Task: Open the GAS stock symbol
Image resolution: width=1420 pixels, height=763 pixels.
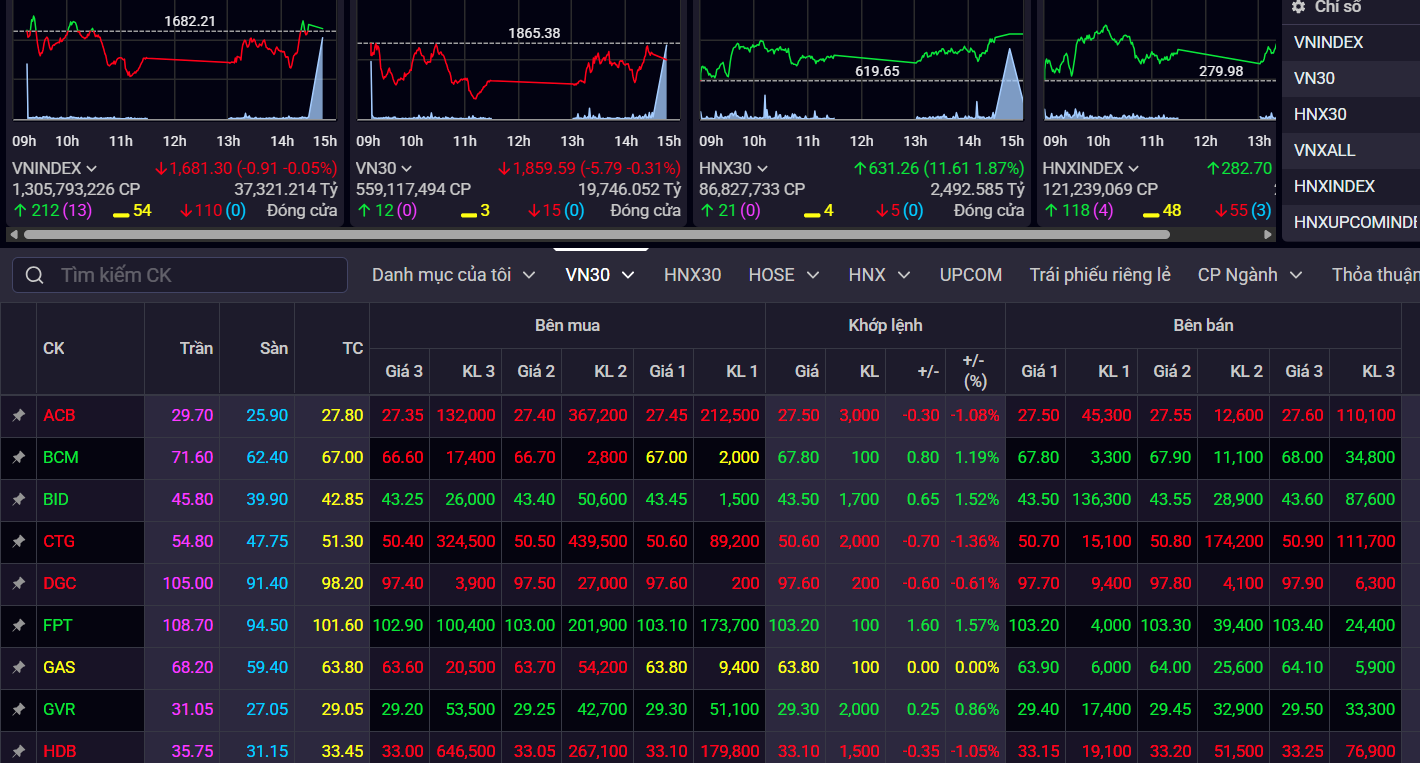Action: pos(59,667)
